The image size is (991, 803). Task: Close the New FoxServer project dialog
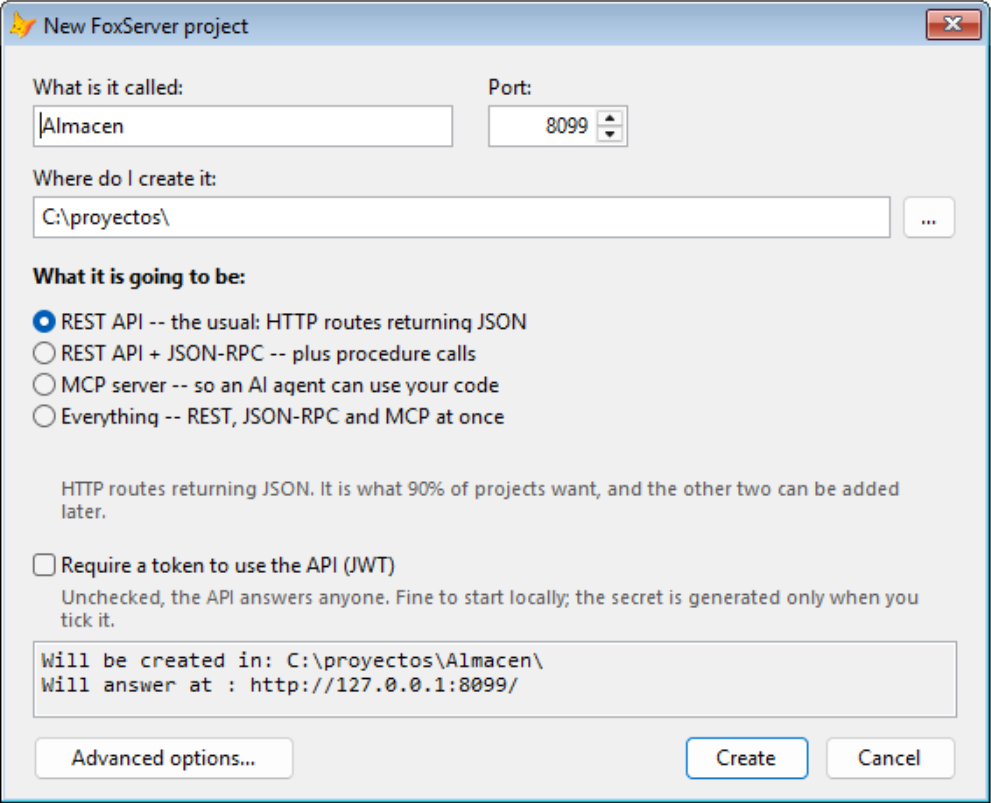click(x=953, y=24)
